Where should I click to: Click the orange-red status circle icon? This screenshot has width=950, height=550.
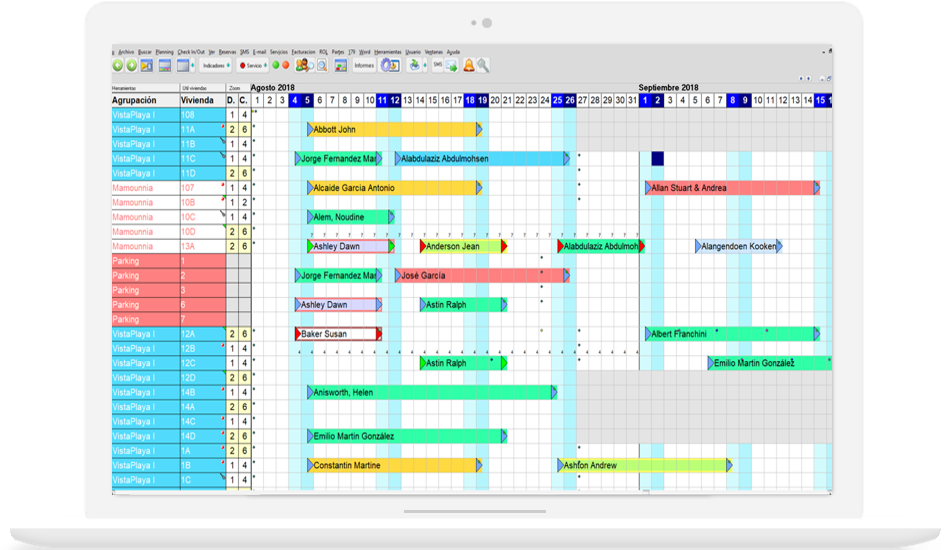point(285,65)
